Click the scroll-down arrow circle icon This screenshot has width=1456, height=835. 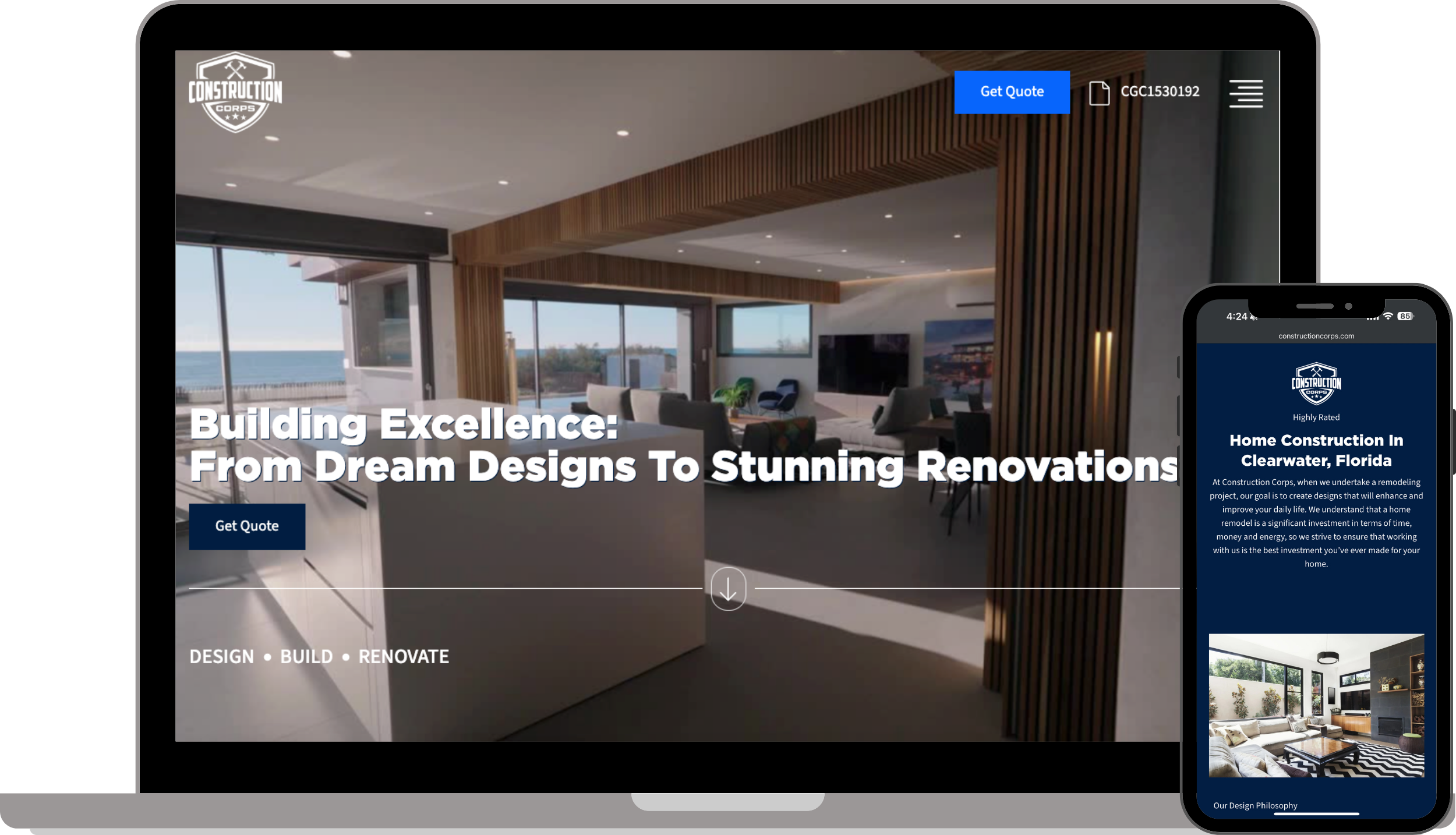point(728,589)
